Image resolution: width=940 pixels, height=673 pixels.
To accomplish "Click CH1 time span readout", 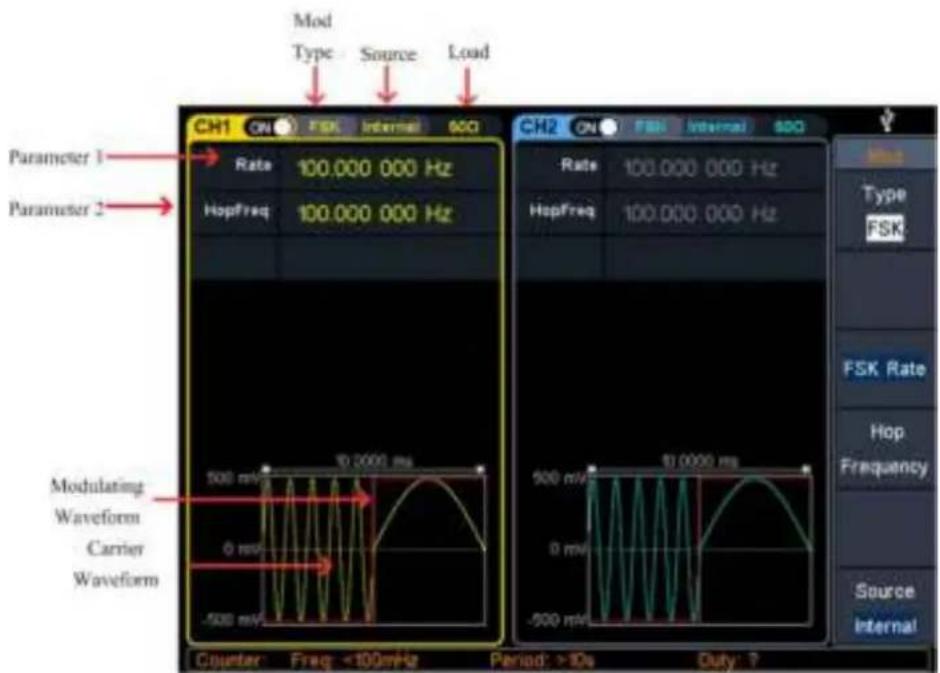I will 374,461.
